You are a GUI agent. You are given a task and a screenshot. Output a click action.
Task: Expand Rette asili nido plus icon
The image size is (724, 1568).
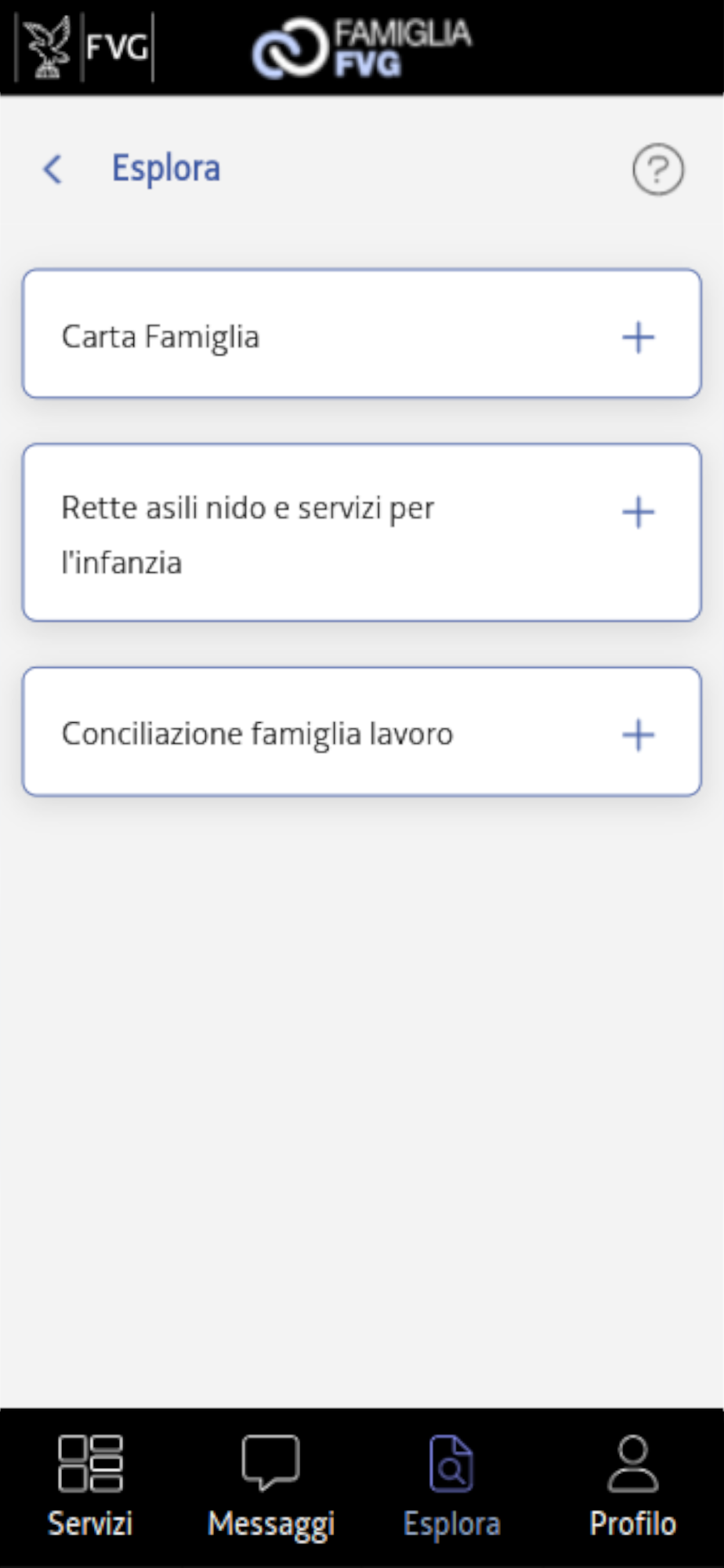(638, 513)
